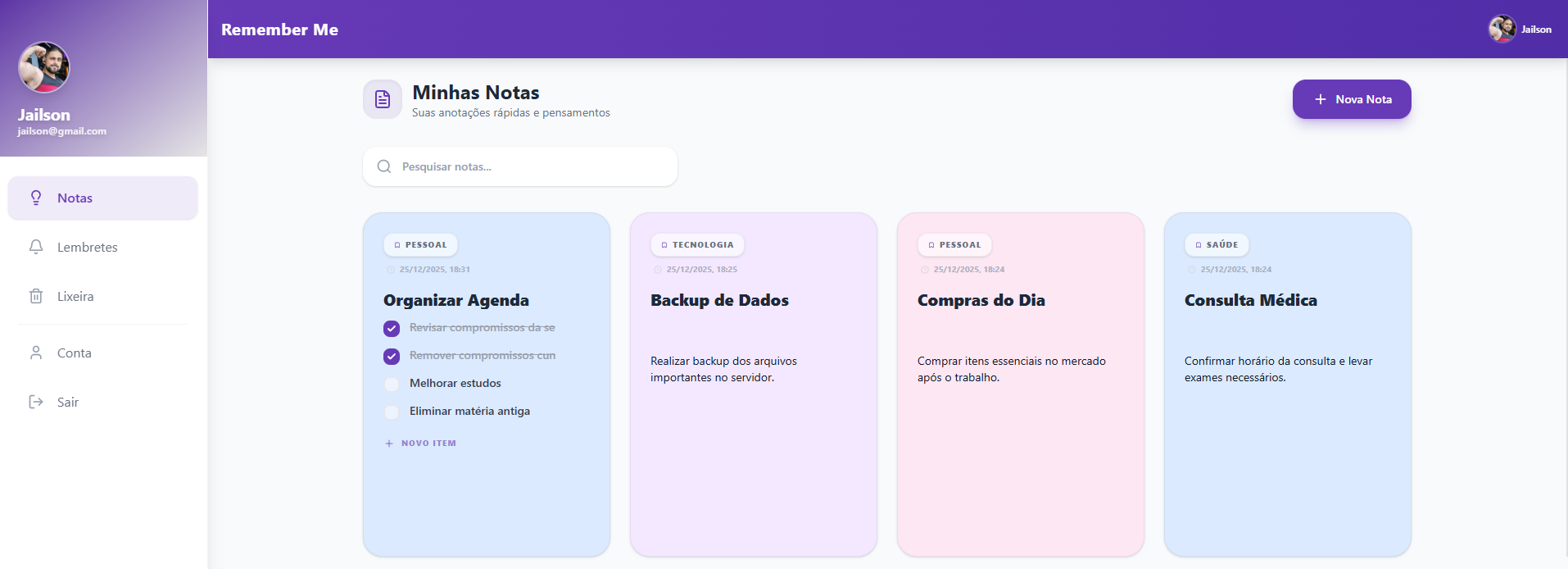Click the plus icon on the Nova Nota button
1568x569 pixels.
pyautogui.click(x=1319, y=99)
